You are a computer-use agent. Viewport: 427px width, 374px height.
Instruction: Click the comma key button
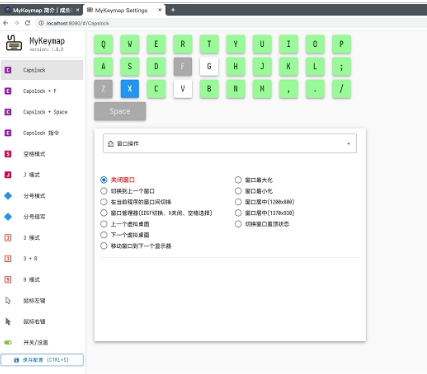pos(288,89)
